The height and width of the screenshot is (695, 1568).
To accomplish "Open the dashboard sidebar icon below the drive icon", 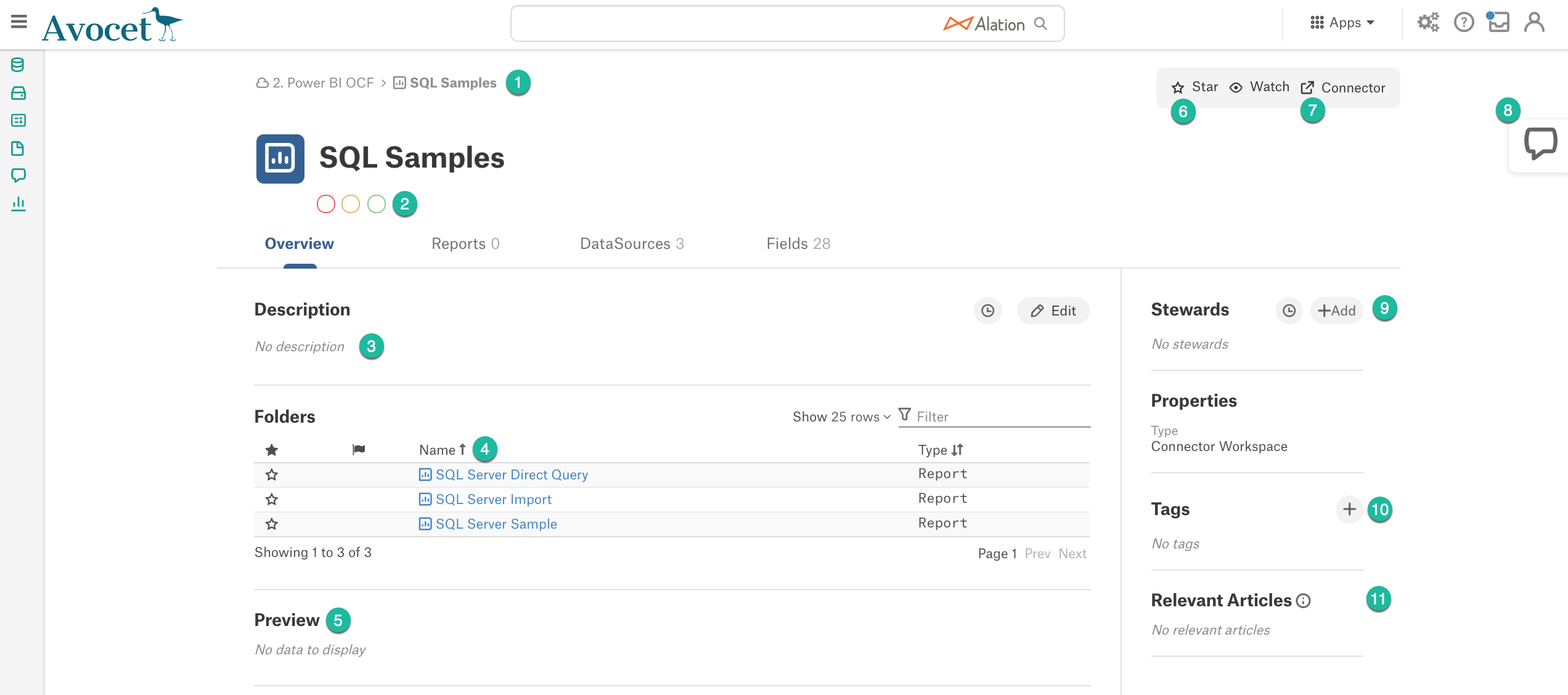I will (18, 121).
